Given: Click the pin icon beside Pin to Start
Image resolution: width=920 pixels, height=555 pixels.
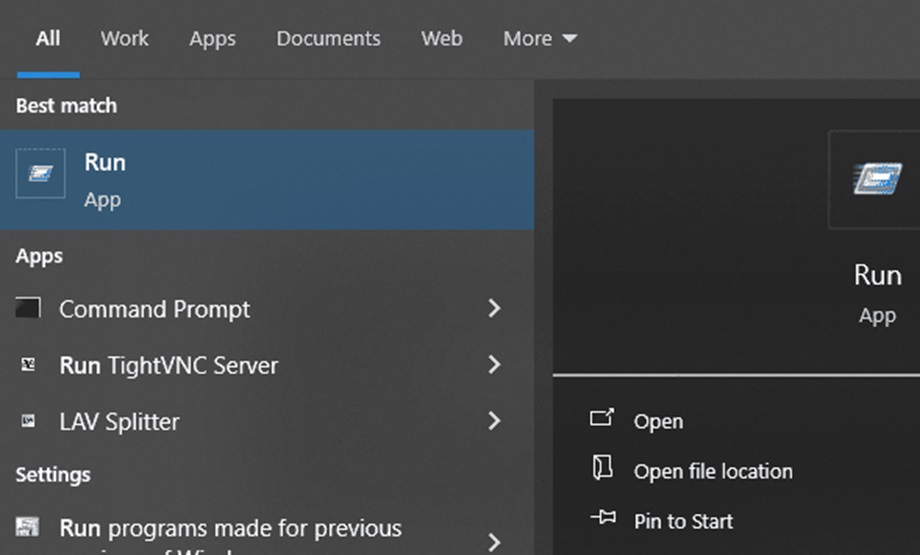Looking at the screenshot, I should pyautogui.click(x=602, y=520).
